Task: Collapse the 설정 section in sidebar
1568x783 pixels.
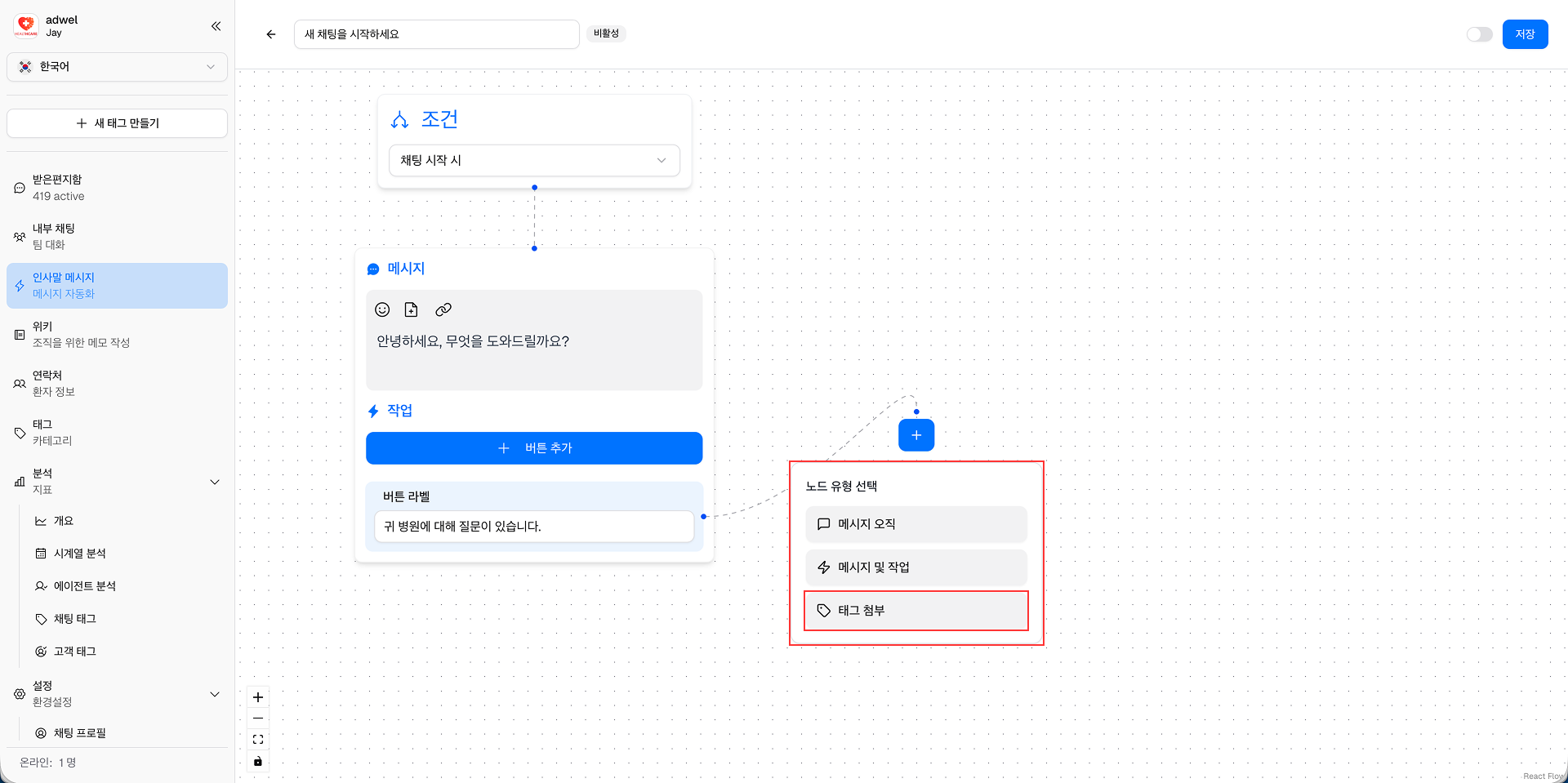Action: point(215,694)
